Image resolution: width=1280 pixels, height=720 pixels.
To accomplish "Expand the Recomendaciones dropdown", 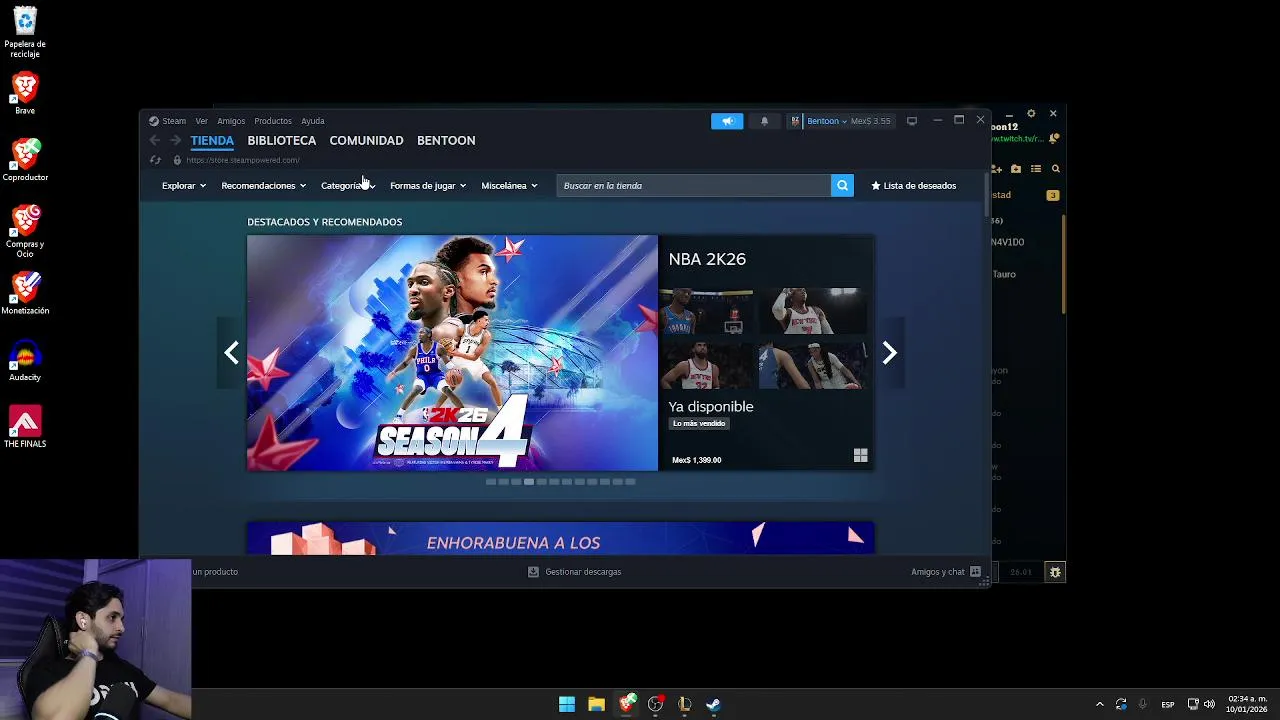I will click(263, 185).
